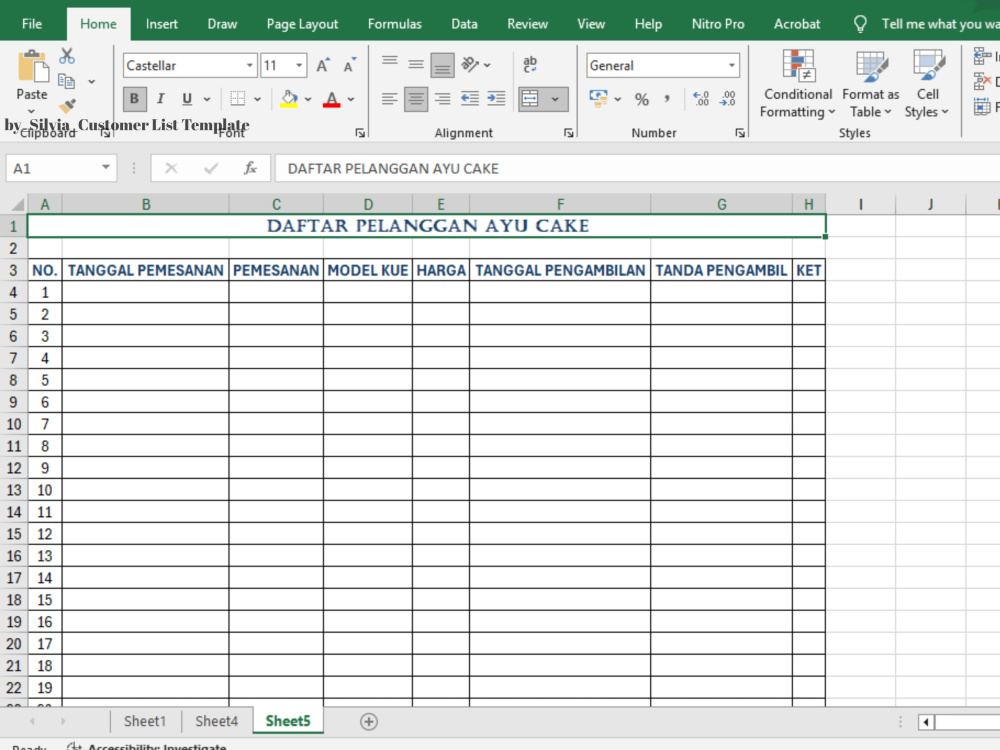Image resolution: width=1000 pixels, height=750 pixels.
Task: Open Nitro Pro tab
Action: click(718, 24)
